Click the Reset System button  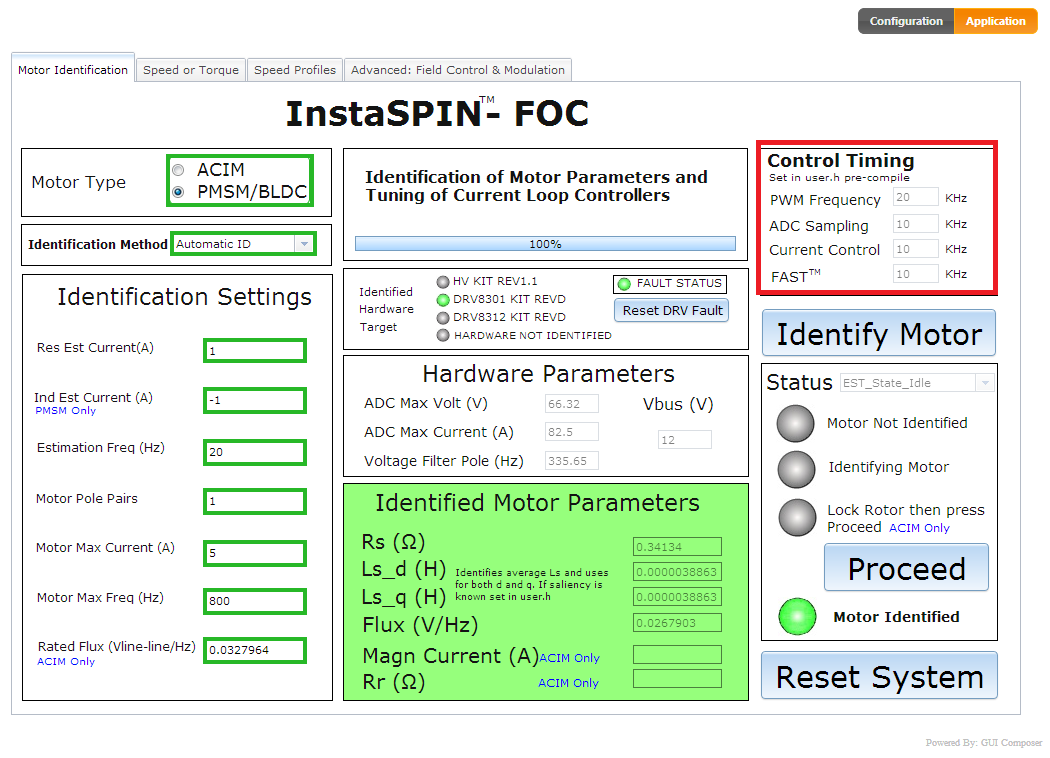point(879,676)
